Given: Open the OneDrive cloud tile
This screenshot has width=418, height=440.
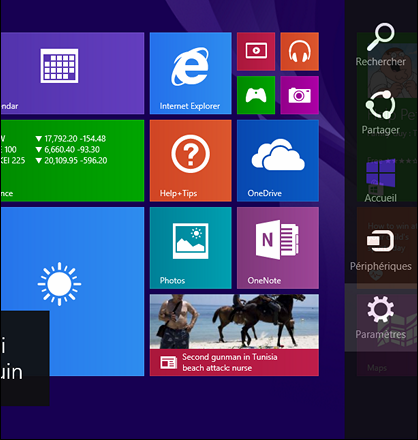Looking at the screenshot, I should (278, 161).
